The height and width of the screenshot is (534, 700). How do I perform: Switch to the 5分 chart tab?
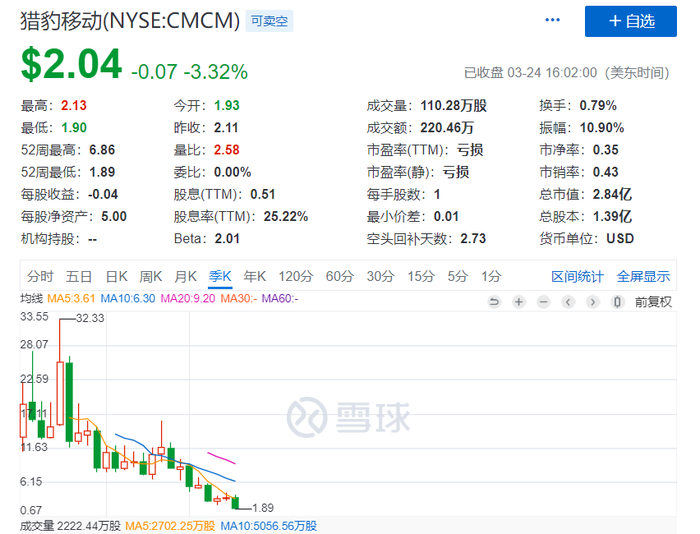[x=458, y=276]
